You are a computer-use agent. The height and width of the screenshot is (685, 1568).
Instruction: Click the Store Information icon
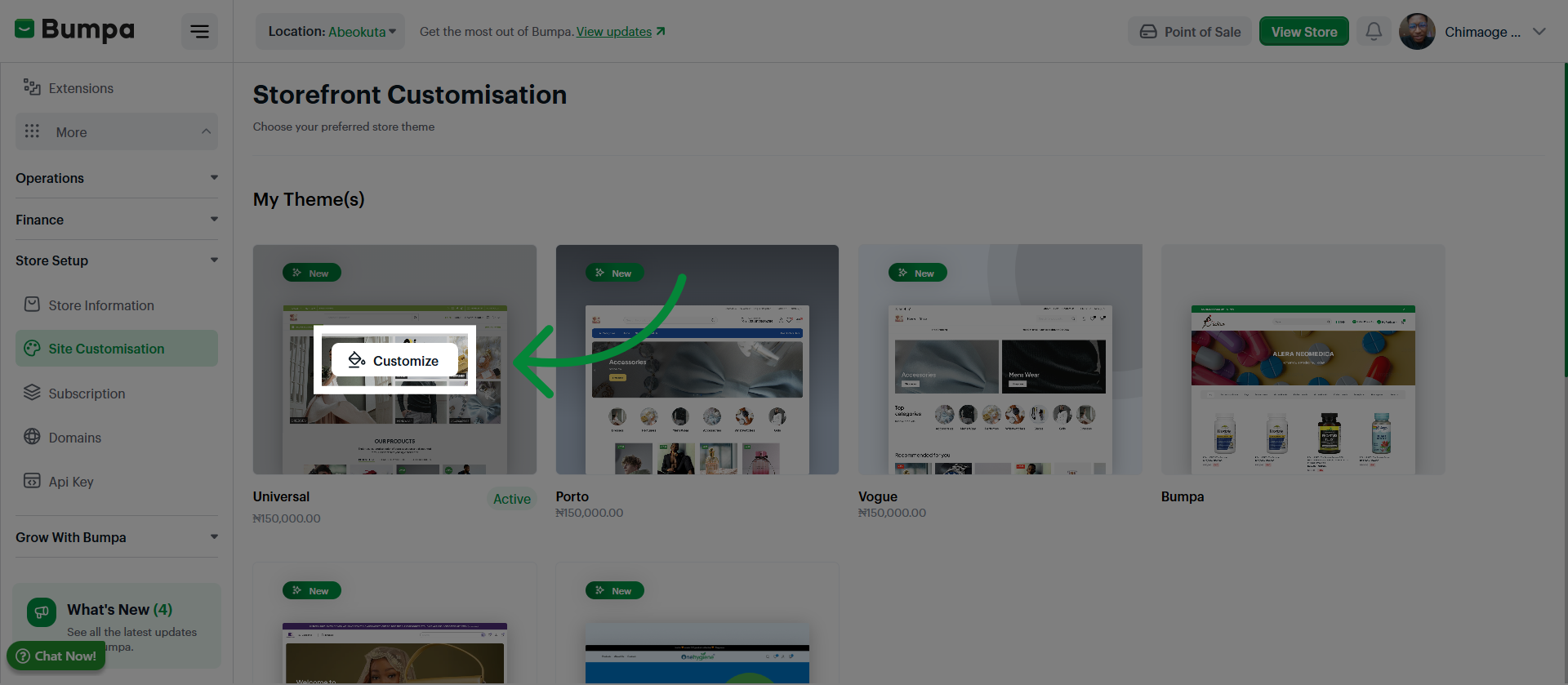tap(32, 305)
